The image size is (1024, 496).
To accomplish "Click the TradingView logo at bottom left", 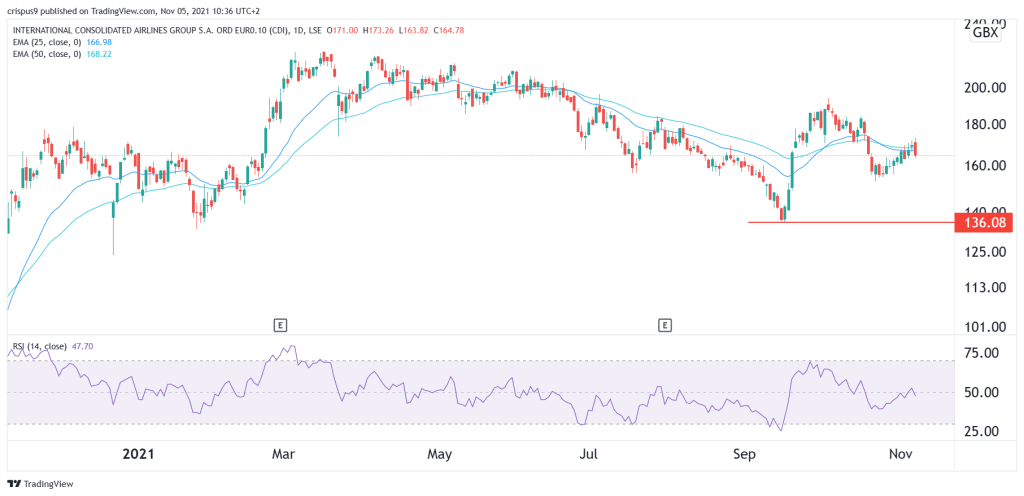I will tap(40, 484).
